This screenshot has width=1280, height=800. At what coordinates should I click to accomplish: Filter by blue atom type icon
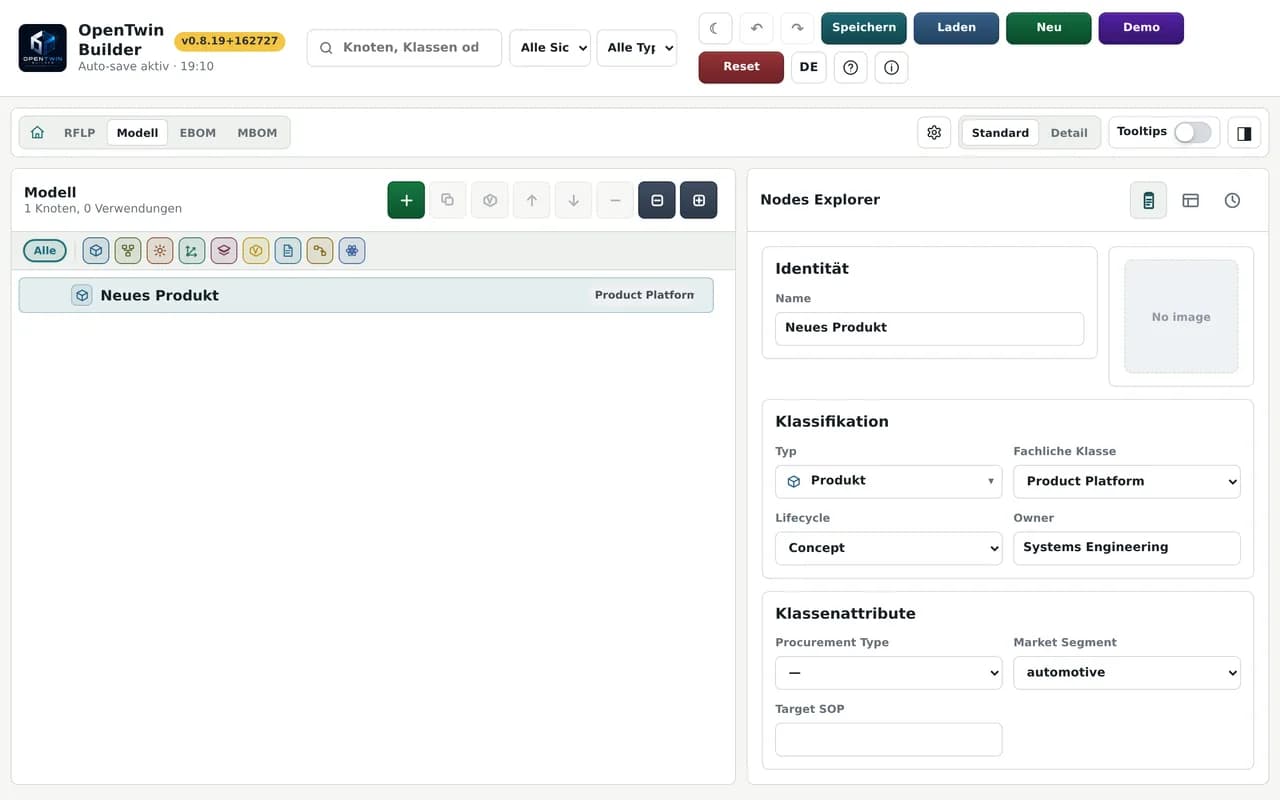[352, 251]
